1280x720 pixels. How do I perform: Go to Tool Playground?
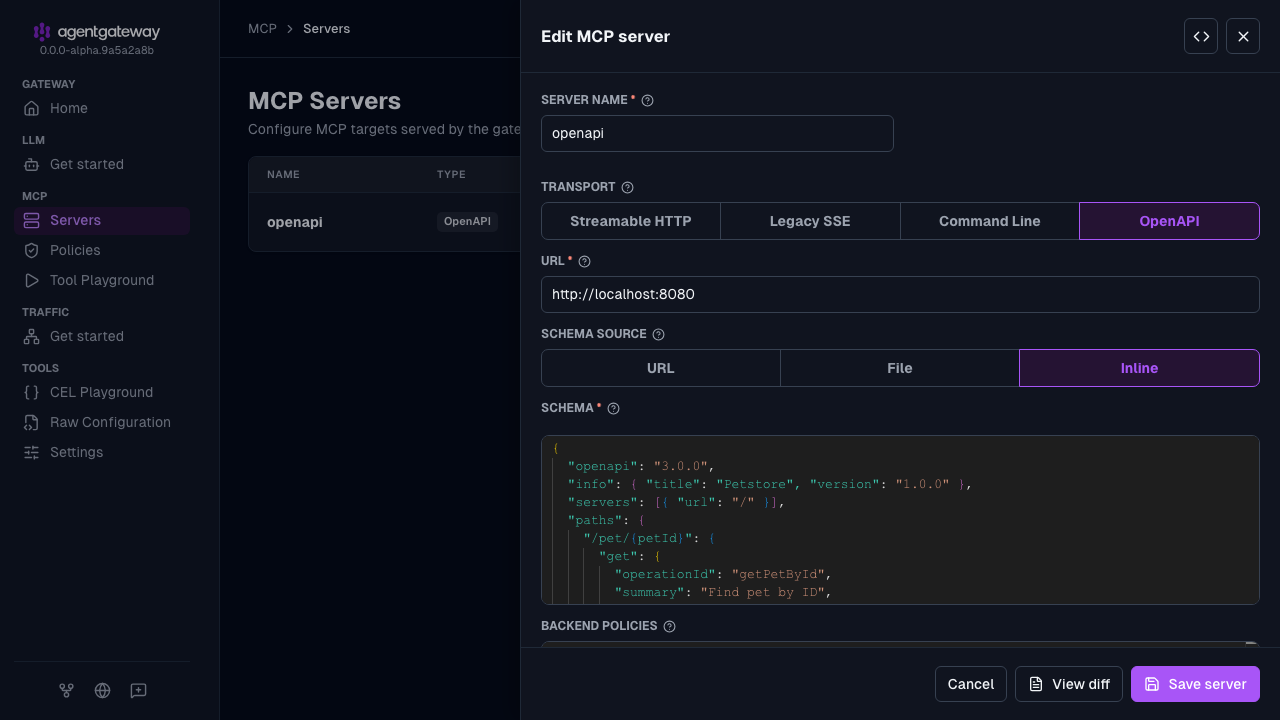[x=102, y=280]
